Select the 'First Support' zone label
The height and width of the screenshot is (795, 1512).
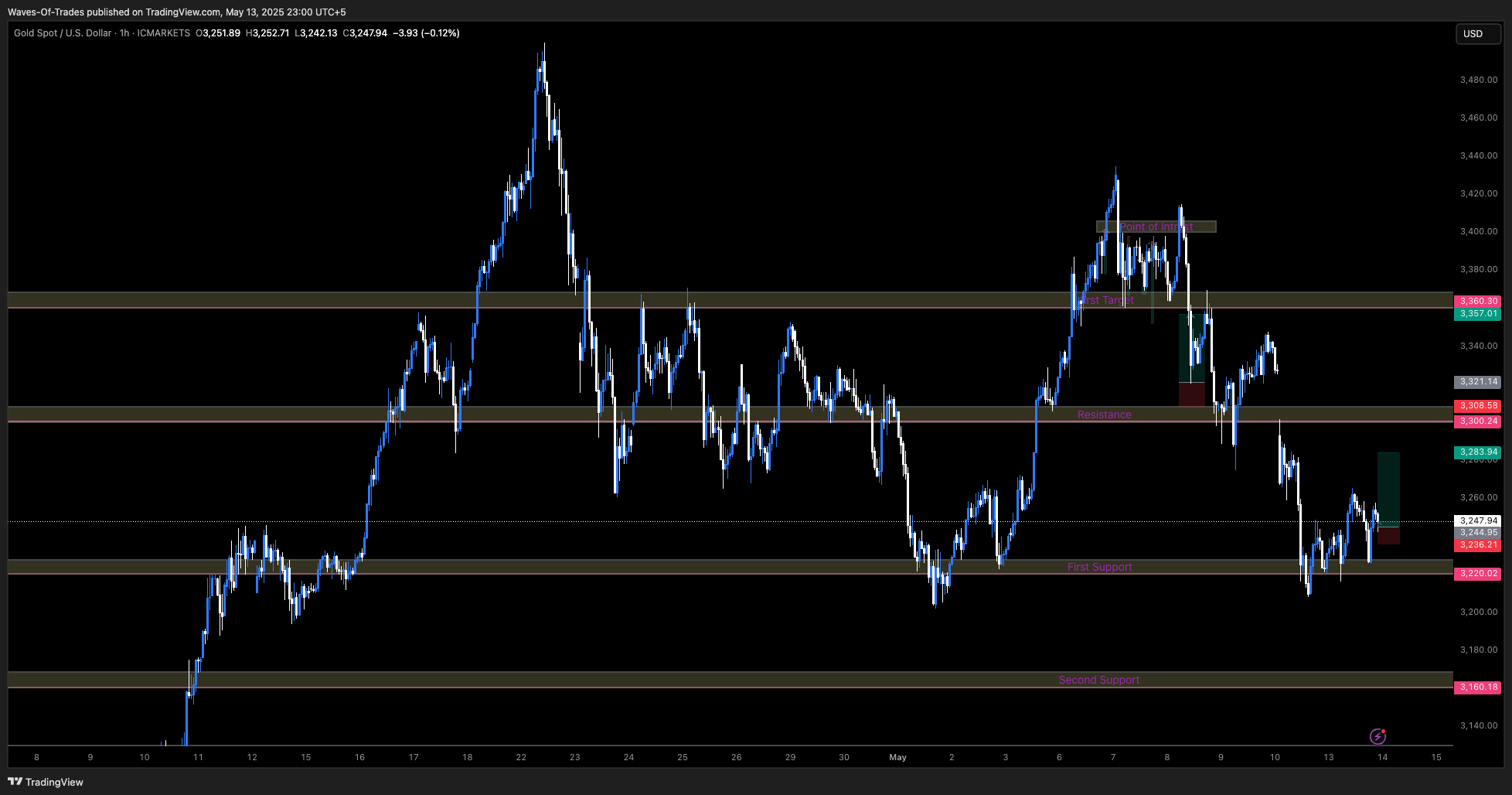(x=1099, y=567)
